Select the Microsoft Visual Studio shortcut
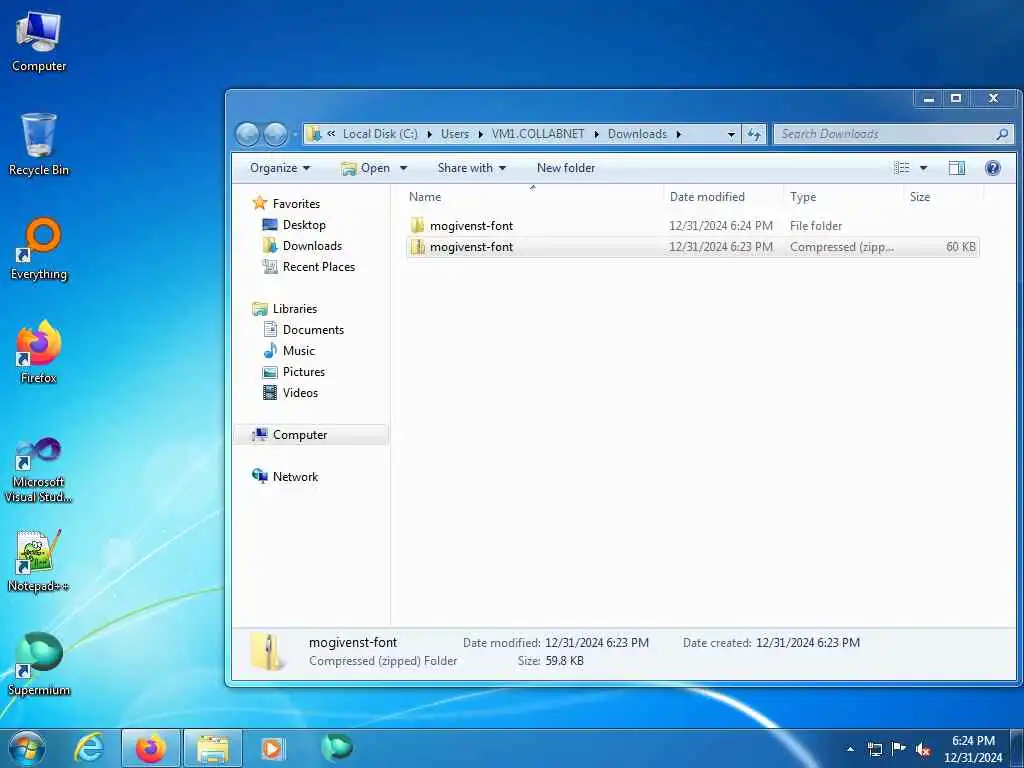 (39, 470)
